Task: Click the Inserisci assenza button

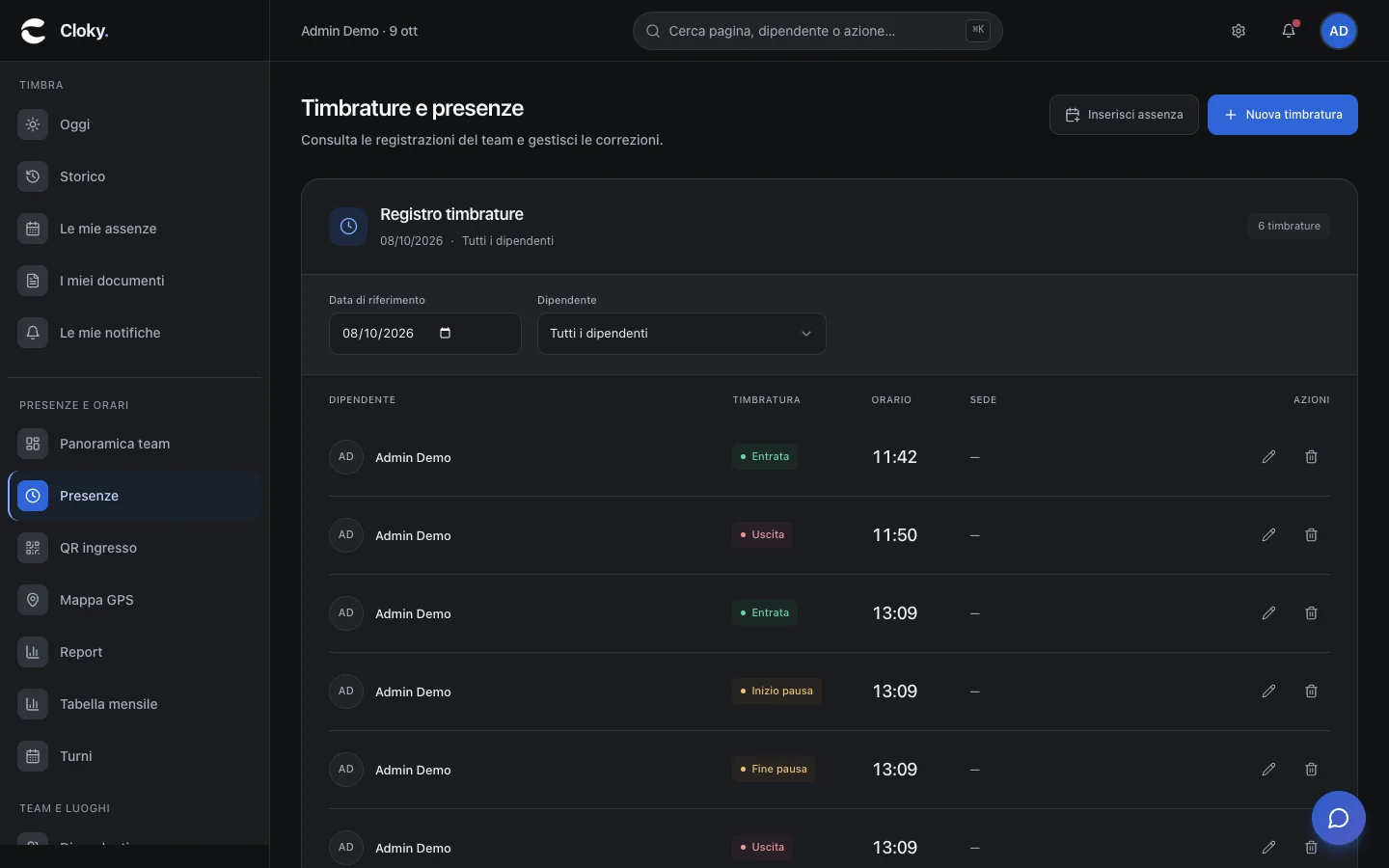Action: click(x=1124, y=115)
